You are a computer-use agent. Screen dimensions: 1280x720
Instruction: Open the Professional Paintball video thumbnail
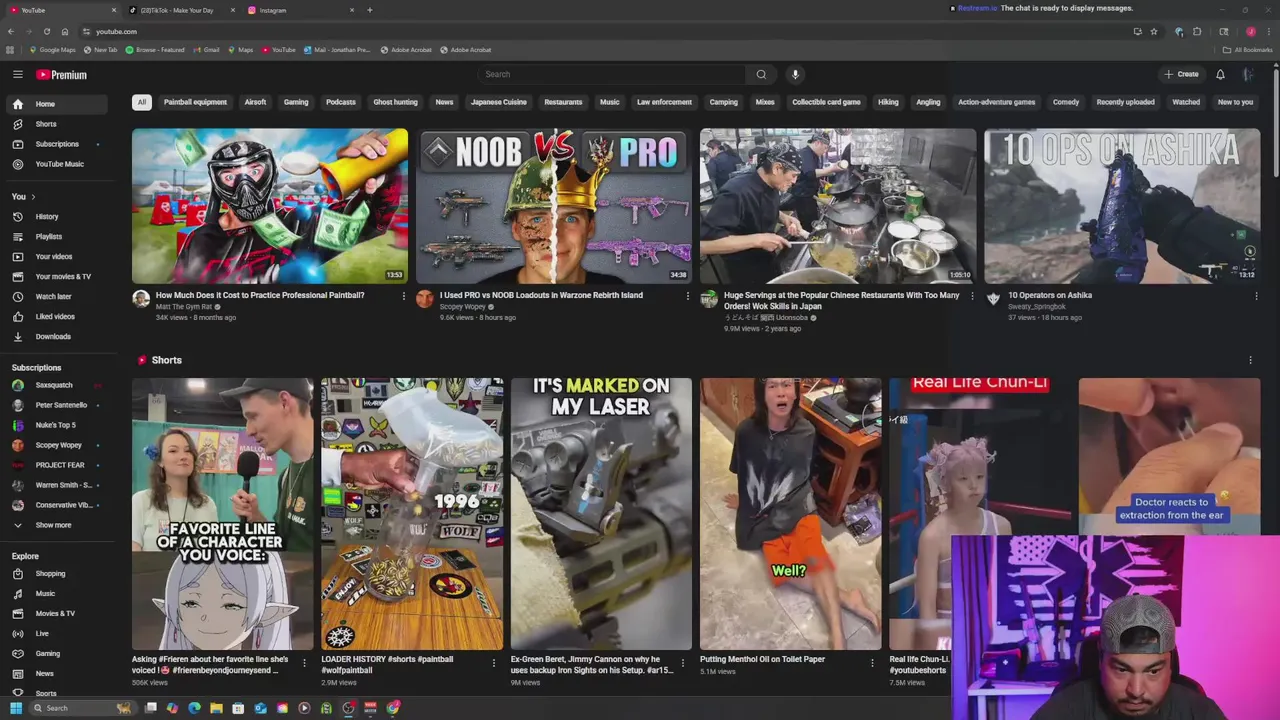(x=270, y=206)
